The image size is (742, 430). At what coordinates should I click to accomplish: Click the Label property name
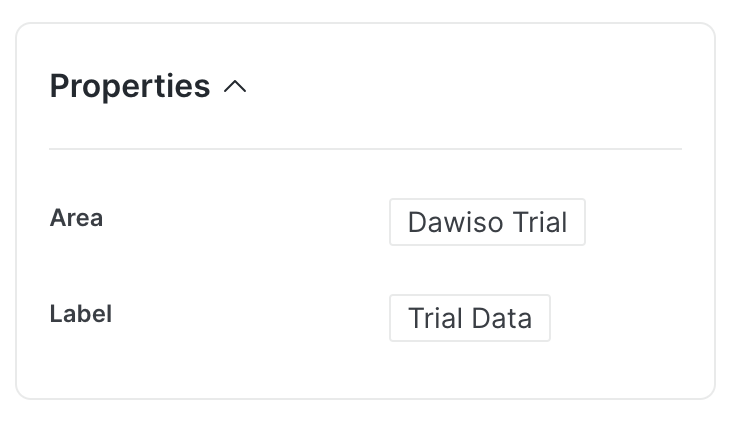(x=81, y=314)
